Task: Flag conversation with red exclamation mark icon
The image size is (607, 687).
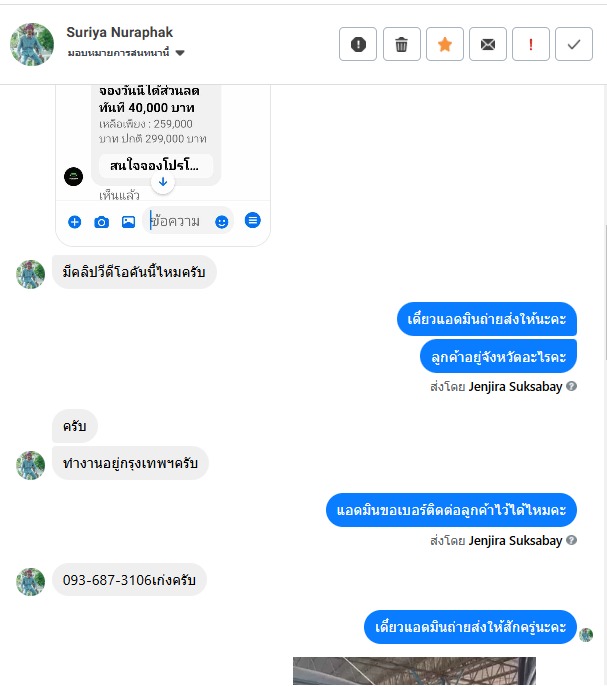Action: pyautogui.click(x=531, y=44)
